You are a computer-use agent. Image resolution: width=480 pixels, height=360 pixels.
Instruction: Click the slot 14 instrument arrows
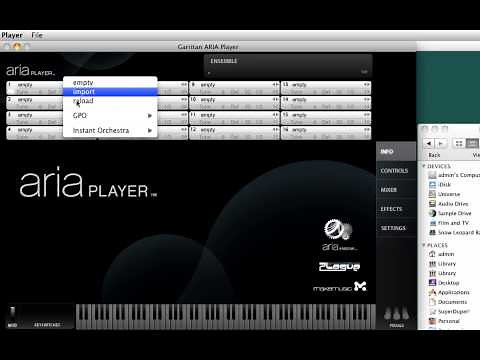coord(367,100)
